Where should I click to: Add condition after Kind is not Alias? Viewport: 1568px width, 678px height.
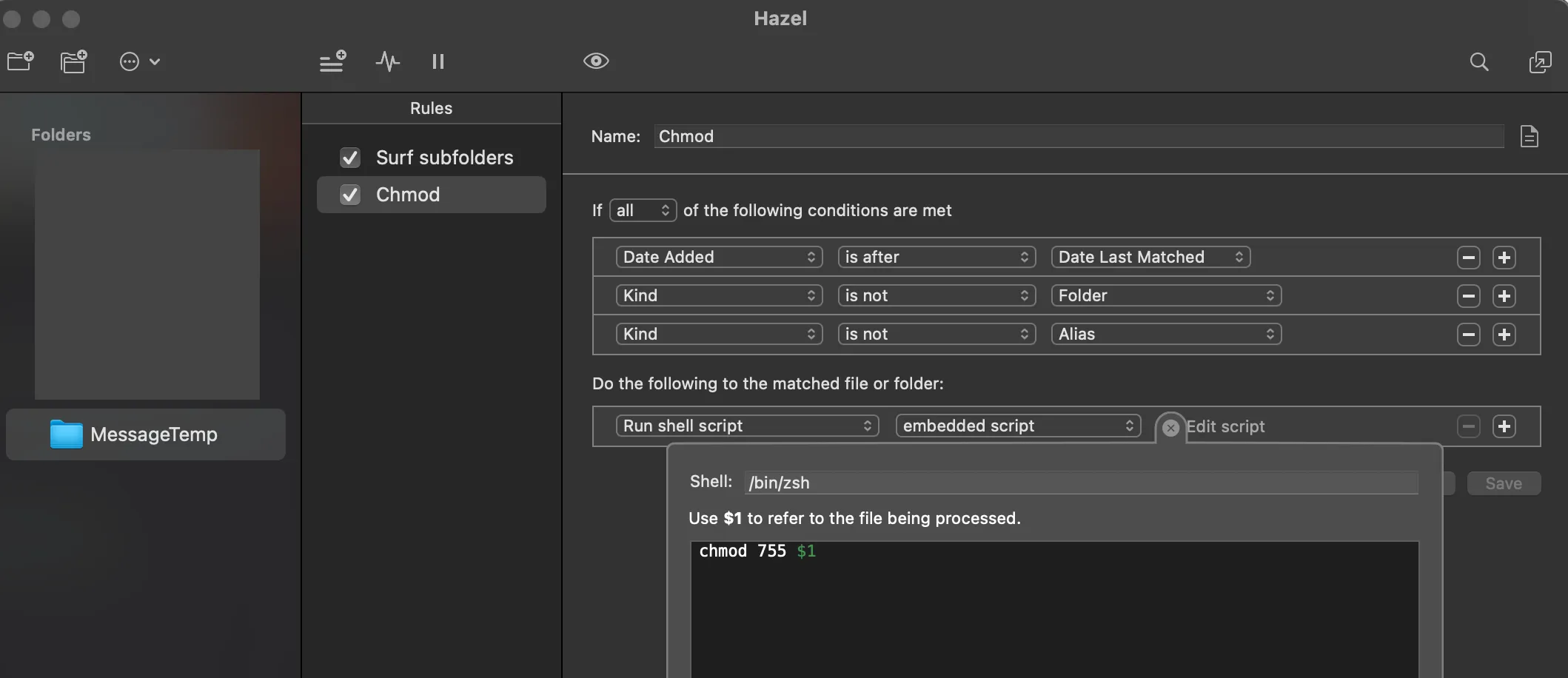tap(1504, 335)
